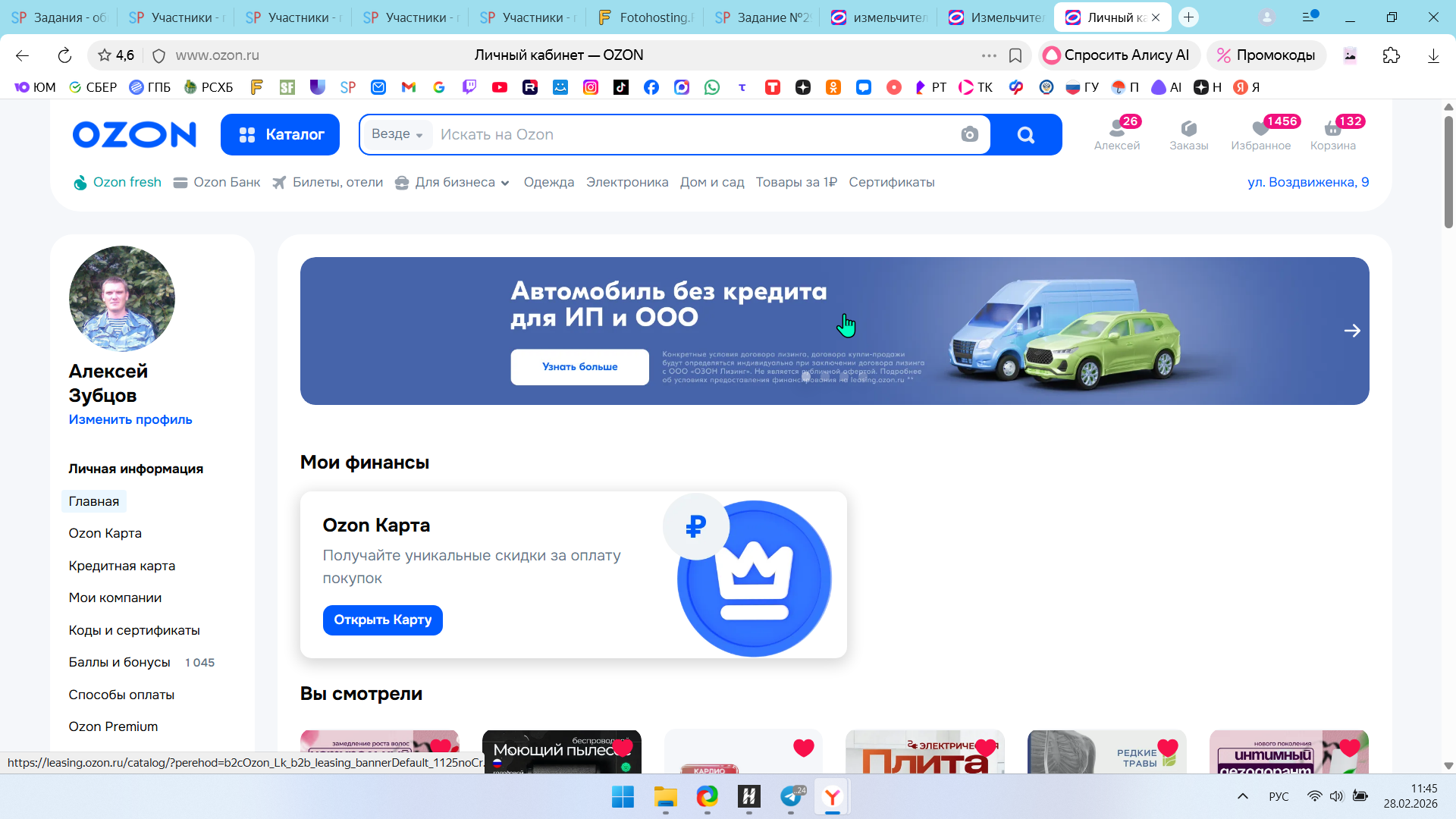Toggle favorite heart on Плита product

click(985, 748)
